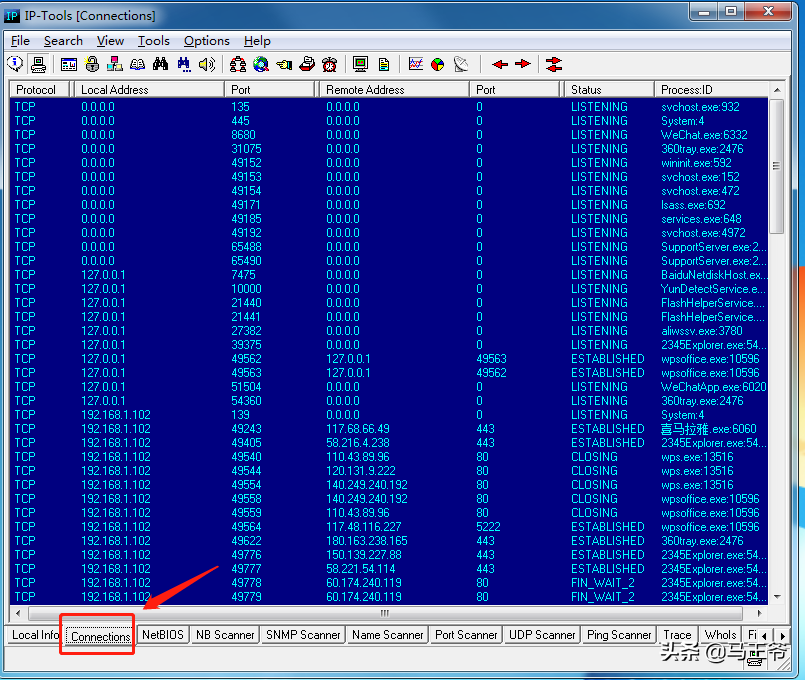Image resolution: width=805 pixels, height=680 pixels.
Task: Switch to the NetBIOS tab
Action: 162,635
